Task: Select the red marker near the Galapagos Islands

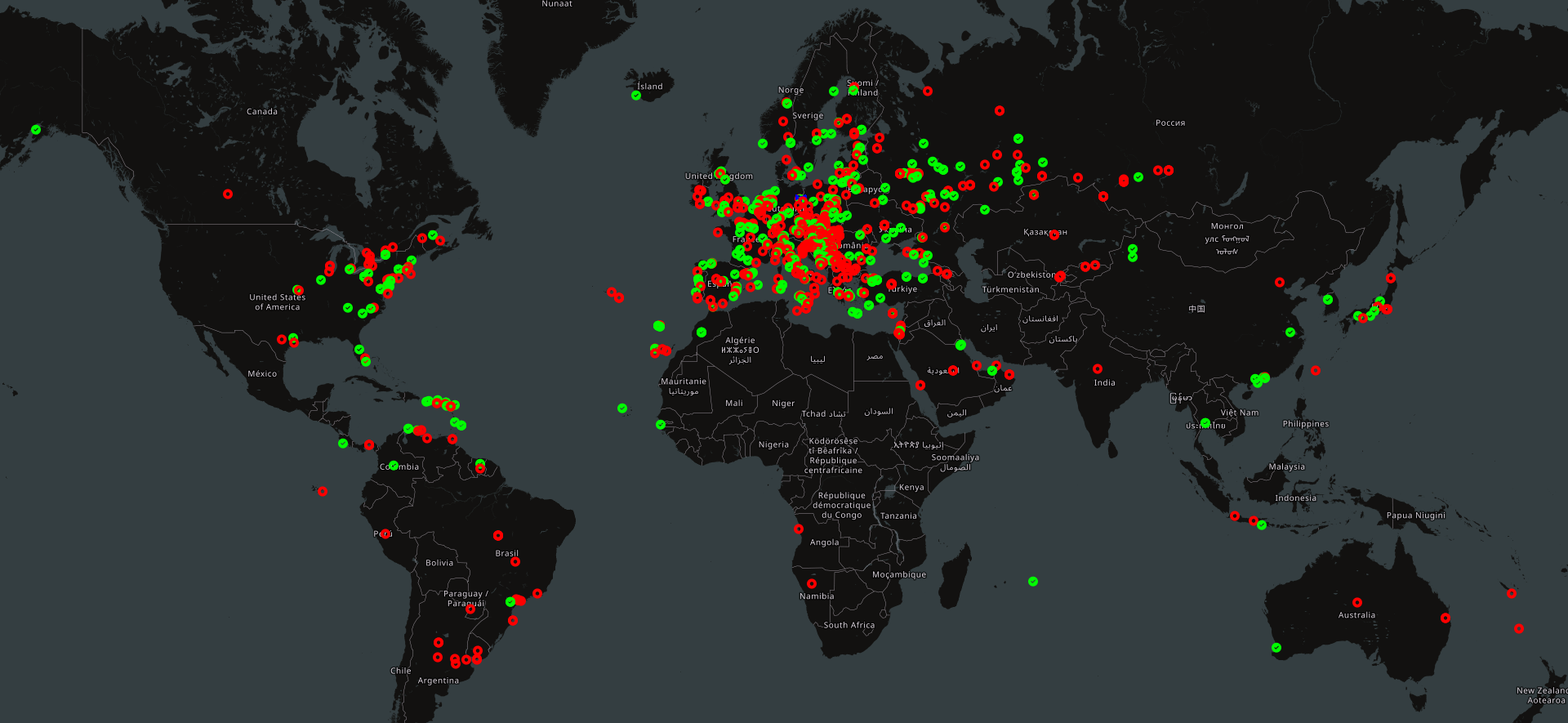Action: tap(323, 491)
